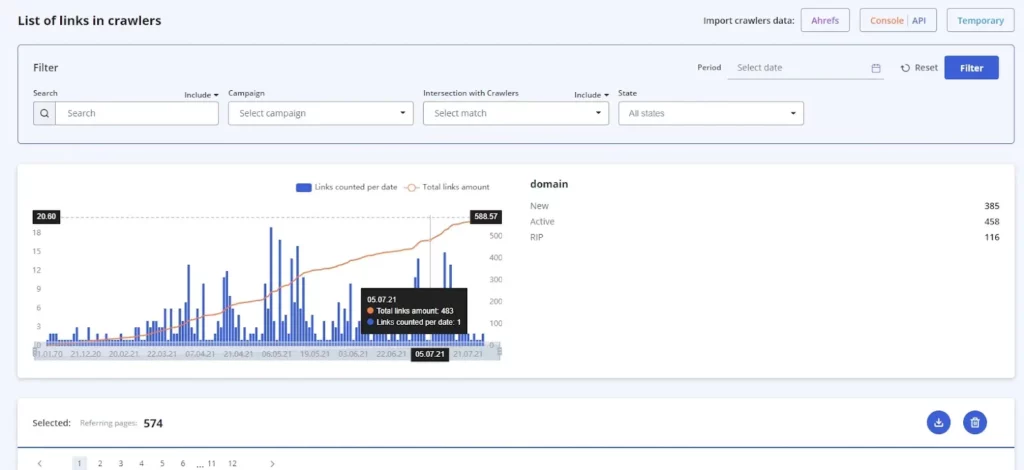This screenshot has width=1024, height=470.
Task: Click the left handle of chart range slider
Action: [35, 351]
